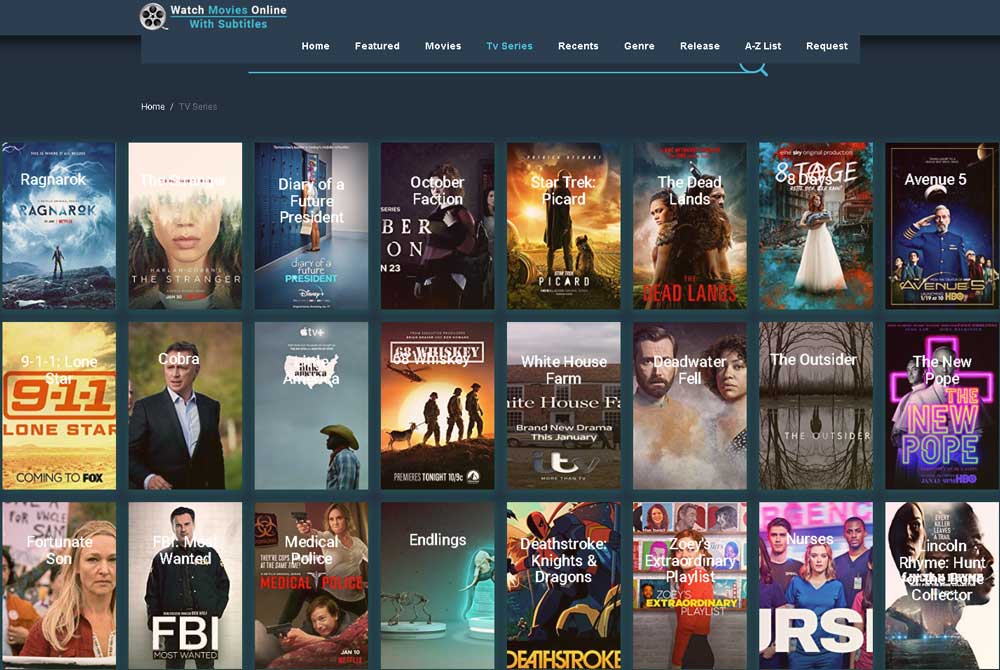Open the 8 Days poster
Screen dimensions: 1000x670
[x=816, y=226]
